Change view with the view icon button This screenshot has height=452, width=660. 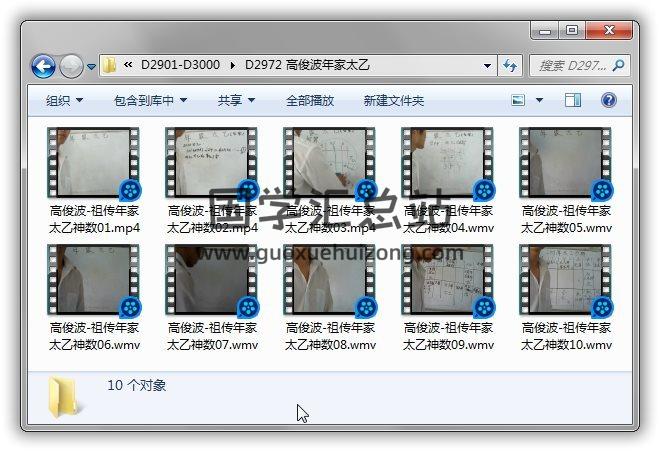point(518,100)
